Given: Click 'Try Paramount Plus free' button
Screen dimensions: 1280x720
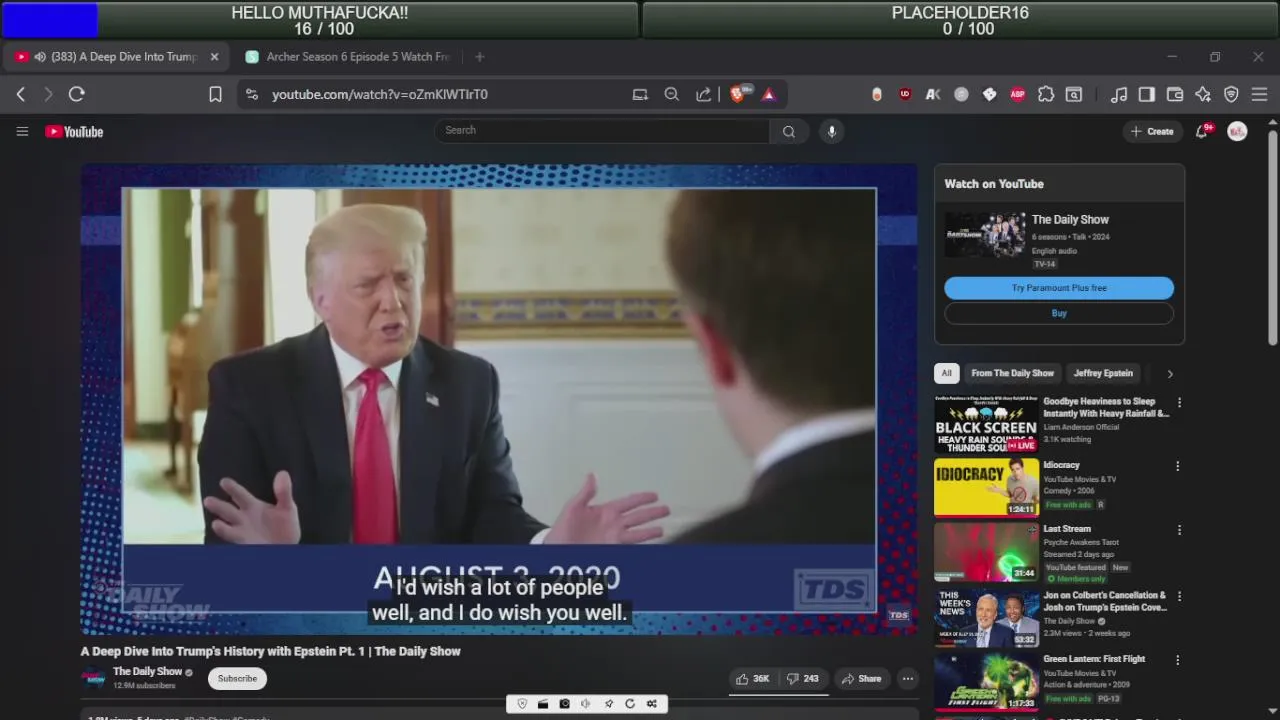Looking at the screenshot, I should tap(1059, 288).
